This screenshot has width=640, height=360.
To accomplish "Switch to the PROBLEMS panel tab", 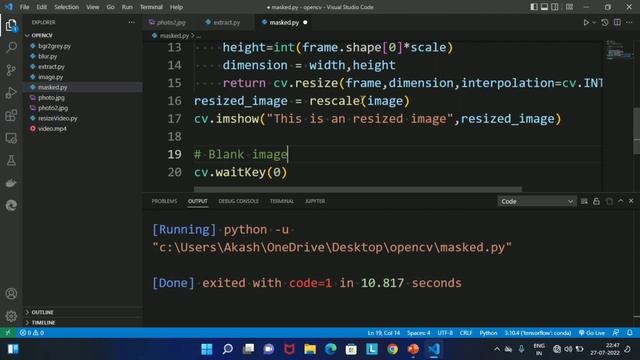I will [x=164, y=201].
